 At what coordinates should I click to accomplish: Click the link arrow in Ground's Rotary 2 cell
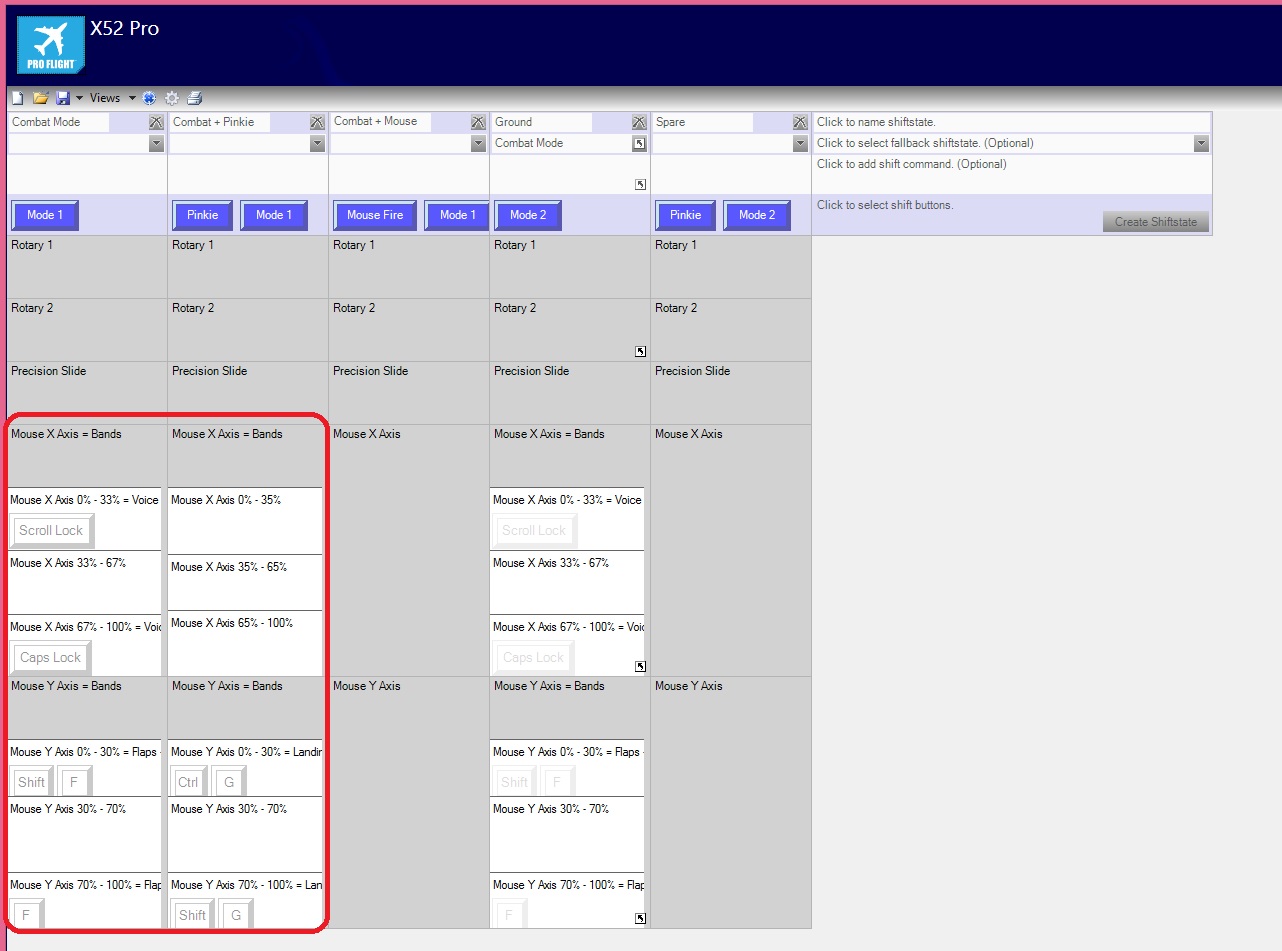640,352
